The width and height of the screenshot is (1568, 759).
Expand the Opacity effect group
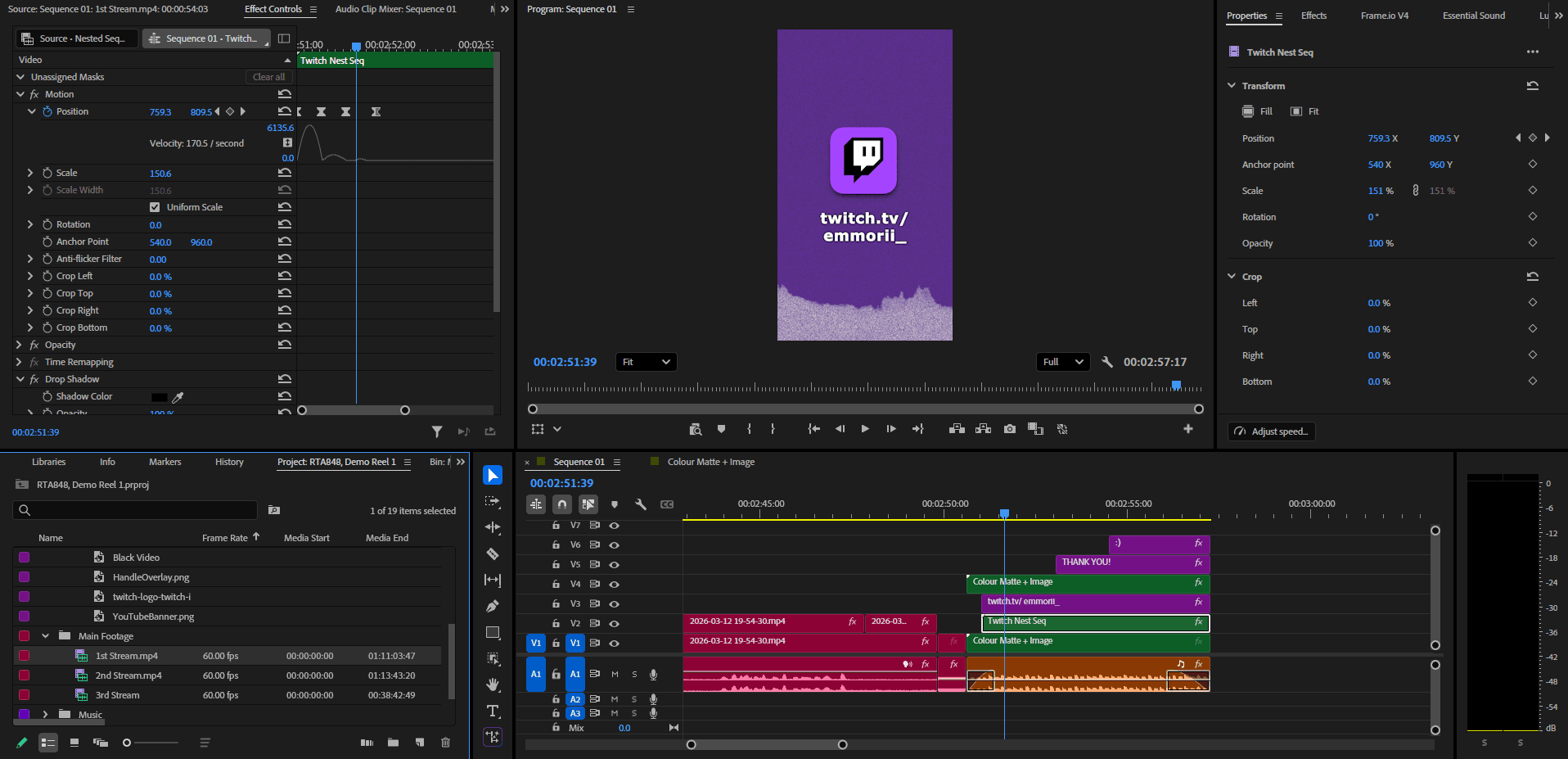pyautogui.click(x=19, y=345)
